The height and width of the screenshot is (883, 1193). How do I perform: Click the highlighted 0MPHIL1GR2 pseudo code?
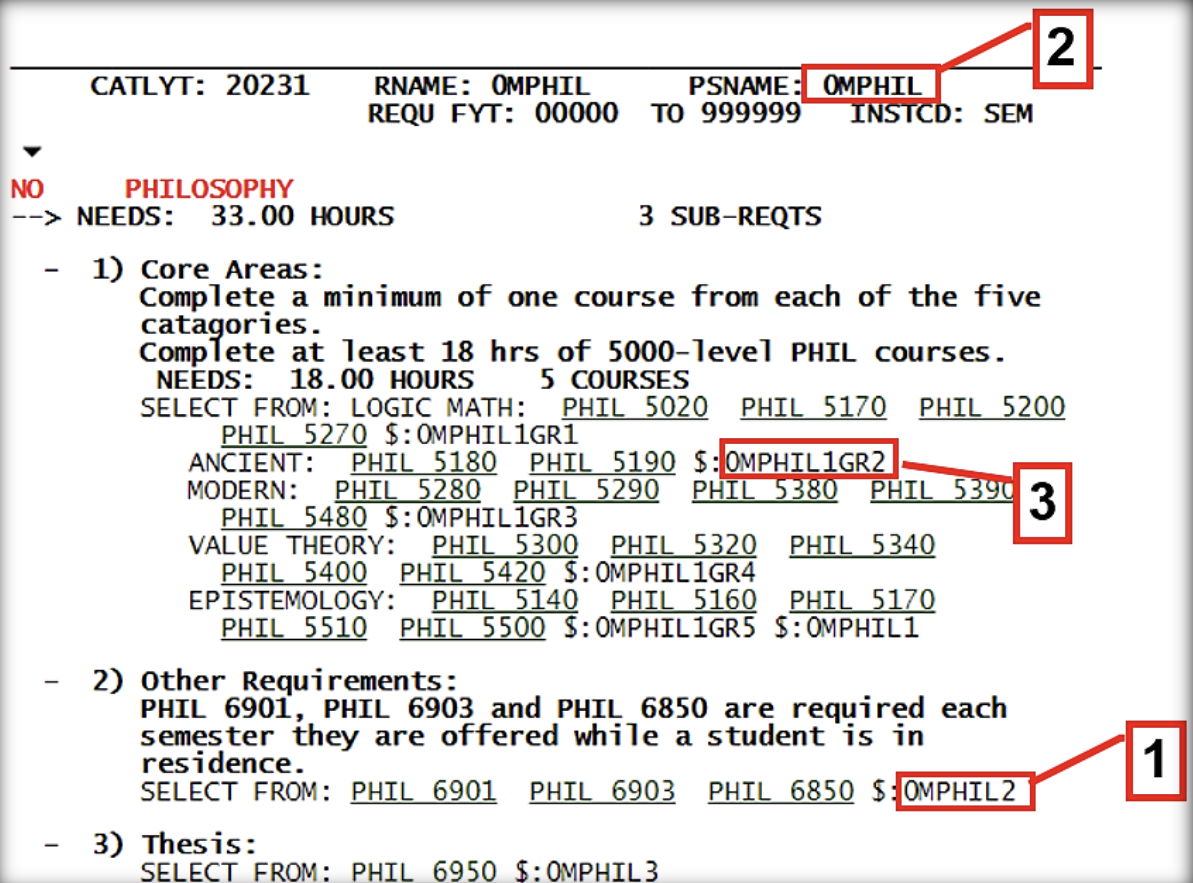click(807, 463)
